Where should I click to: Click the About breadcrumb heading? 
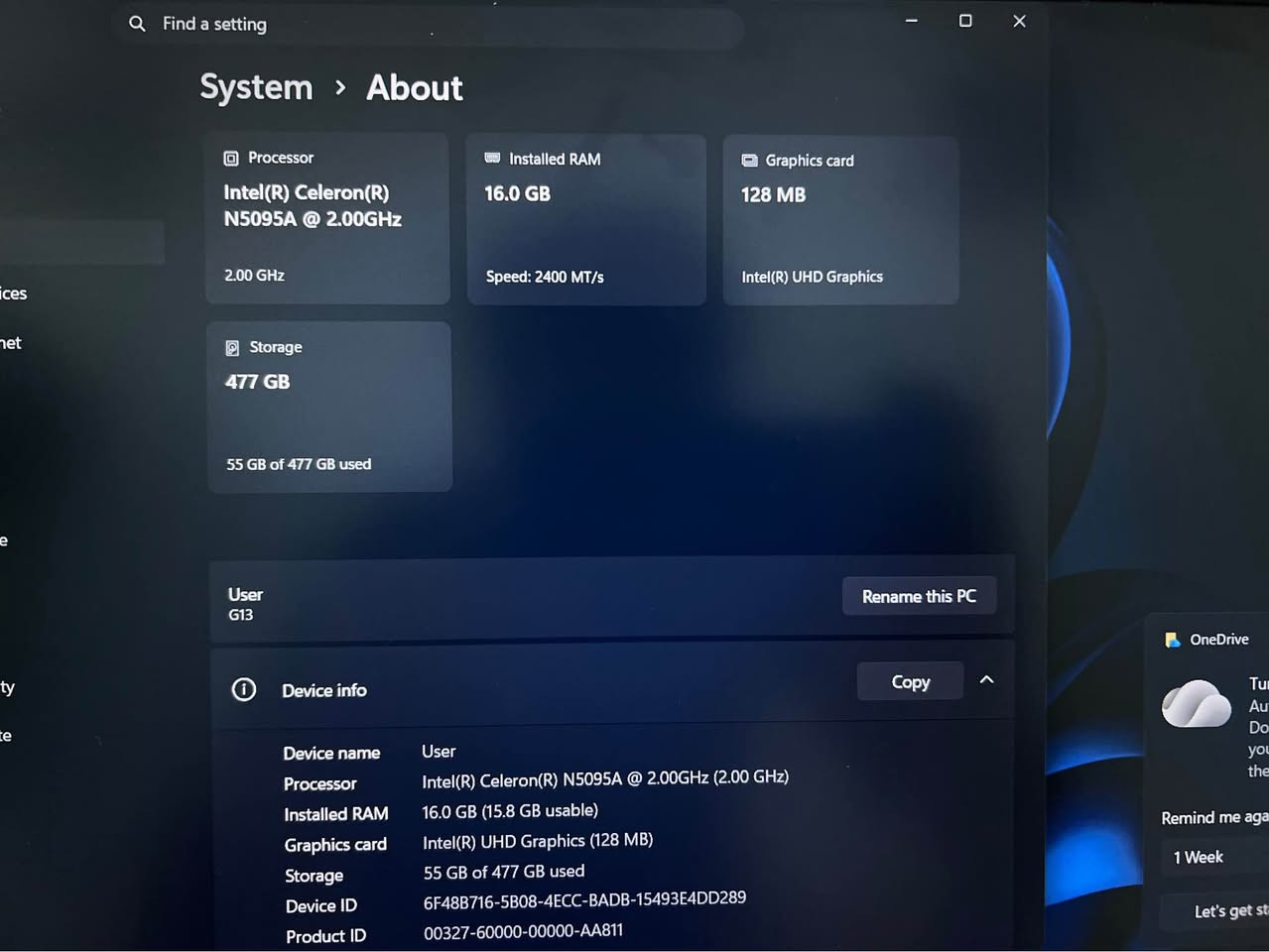(415, 88)
